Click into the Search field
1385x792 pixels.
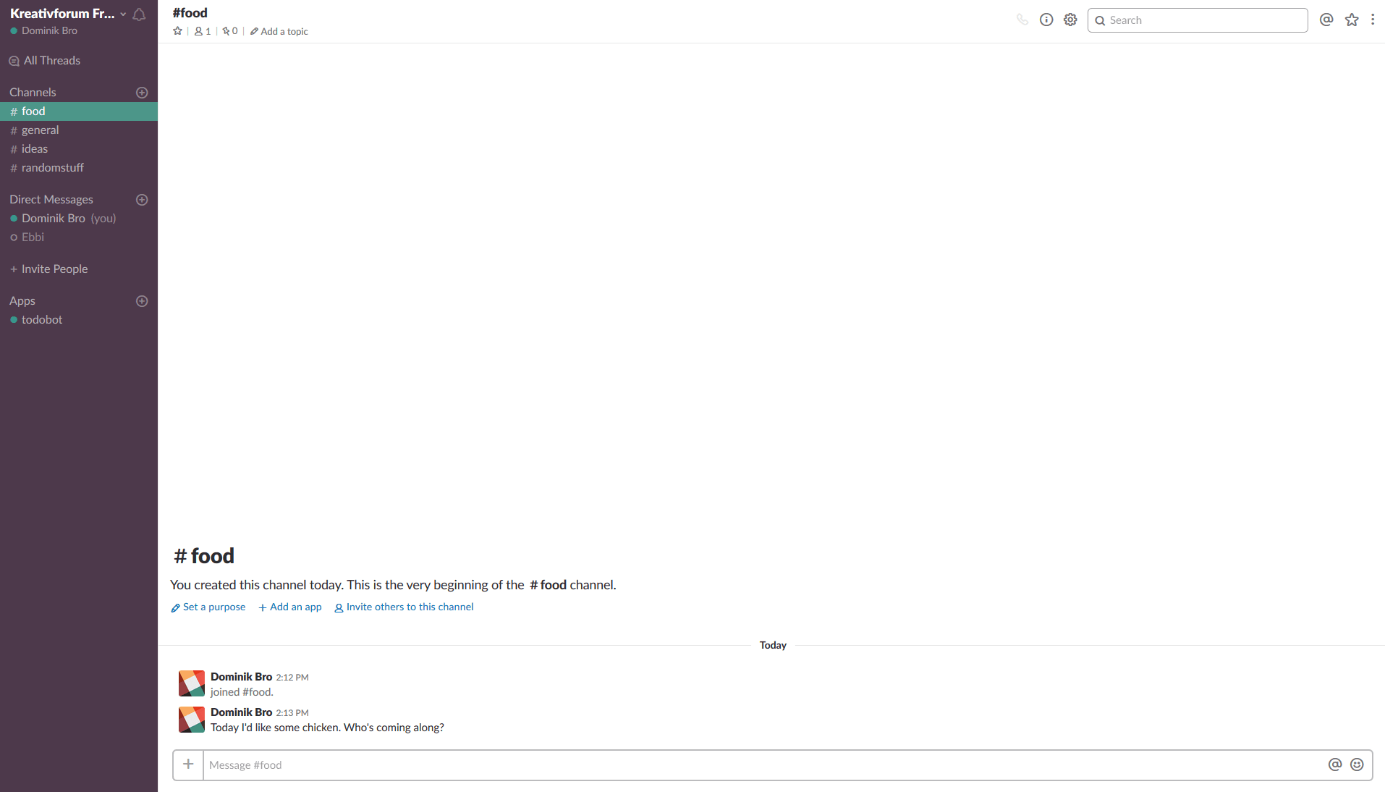click(1197, 20)
